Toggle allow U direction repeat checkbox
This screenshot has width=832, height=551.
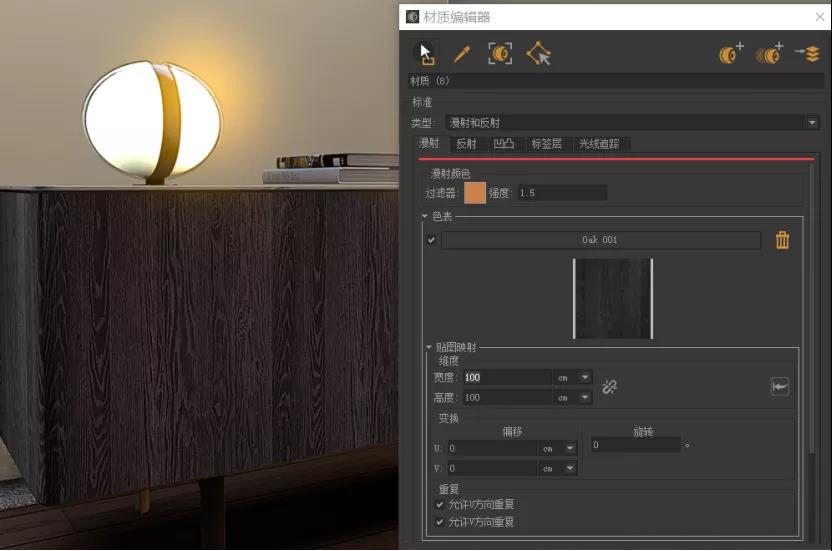click(441, 505)
